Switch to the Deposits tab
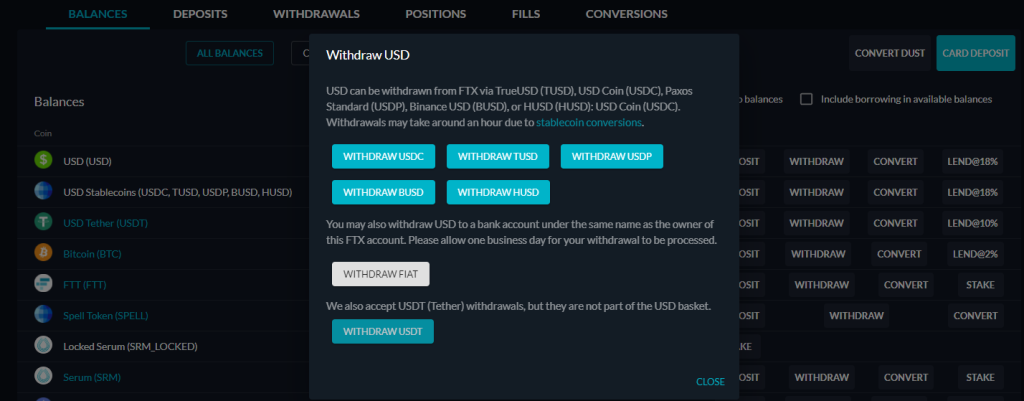The width and height of the screenshot is (1024, 401). 200,14
